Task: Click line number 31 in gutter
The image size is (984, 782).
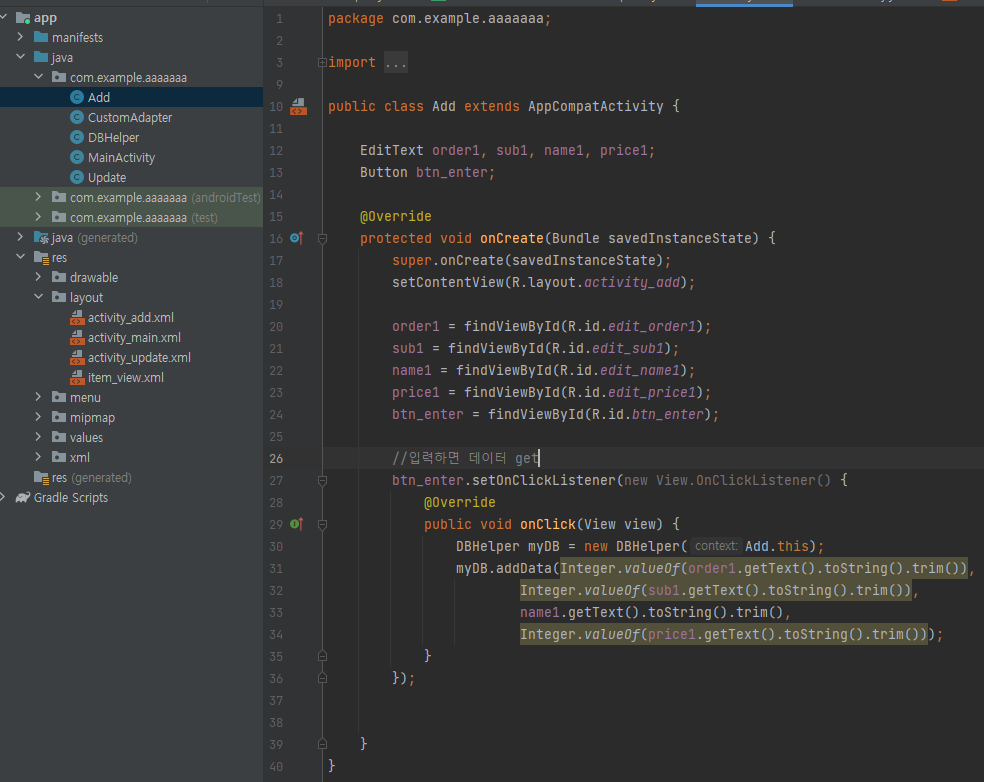Action: [x=276, y=569]
